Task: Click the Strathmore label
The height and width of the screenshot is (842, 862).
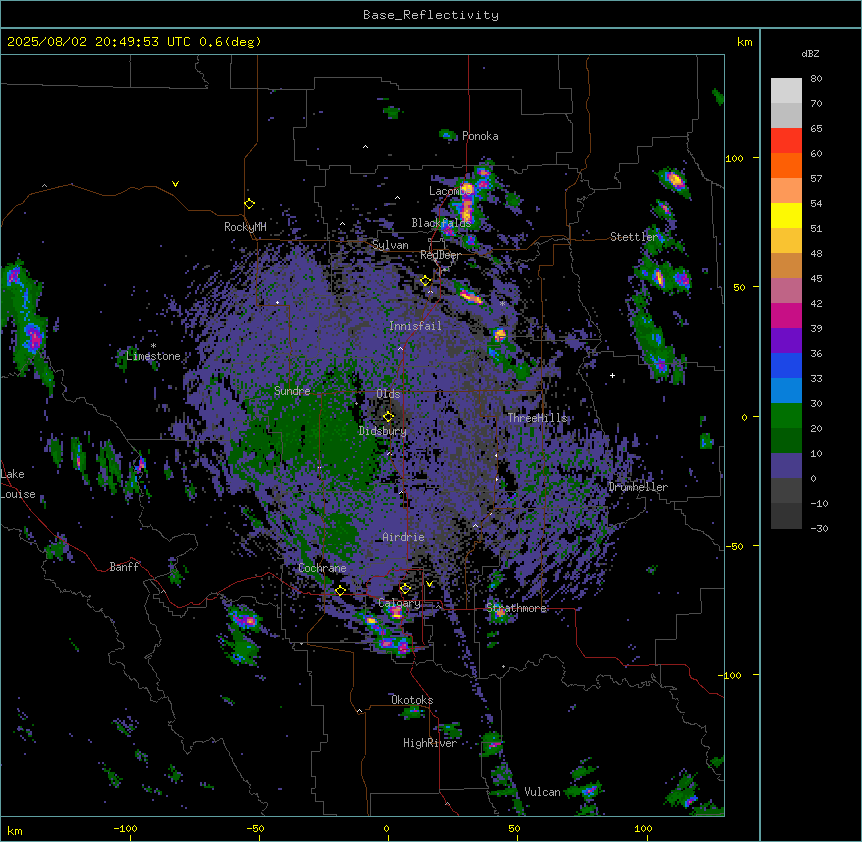Action: [x=516, y=608]
